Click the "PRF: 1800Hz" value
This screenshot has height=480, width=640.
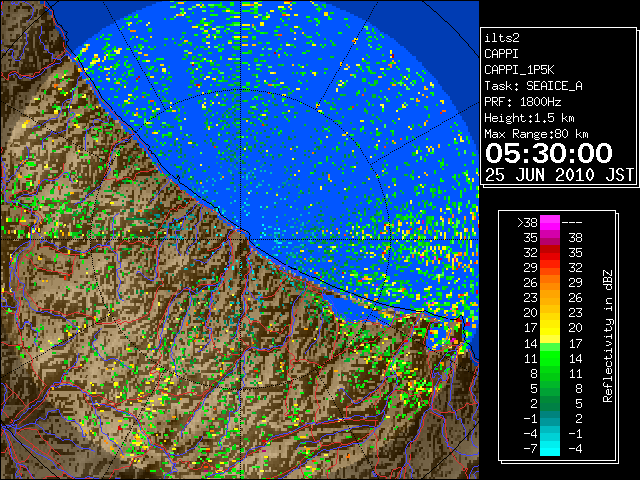click(x=522, y=102)
